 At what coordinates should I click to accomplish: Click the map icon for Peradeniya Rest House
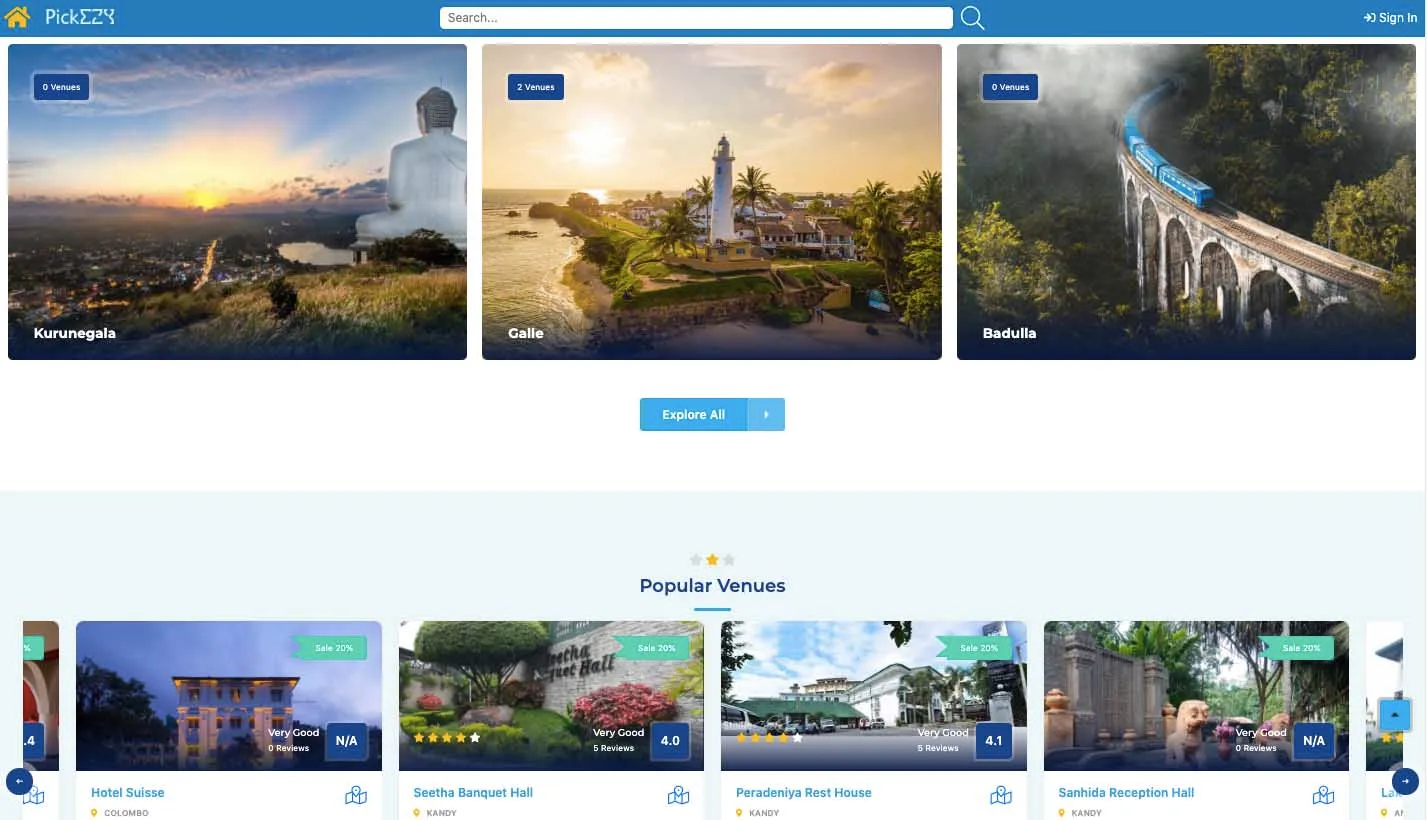(x=1001, y=796)
